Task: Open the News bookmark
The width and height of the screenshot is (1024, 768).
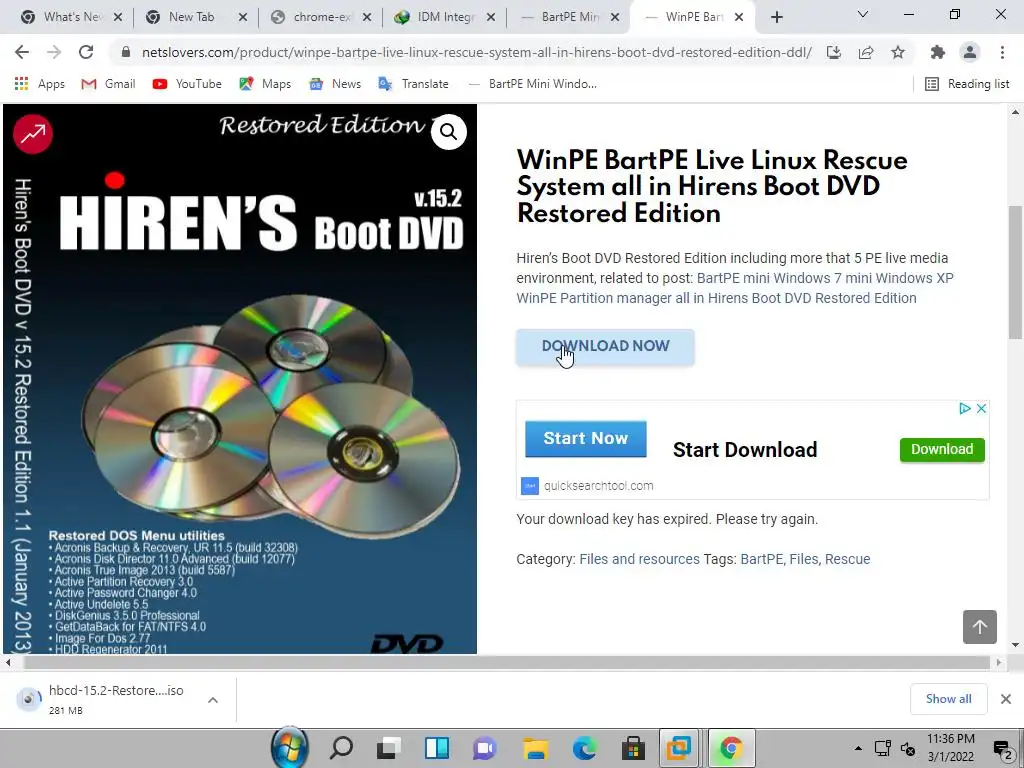Action: [x=335, y=84]
